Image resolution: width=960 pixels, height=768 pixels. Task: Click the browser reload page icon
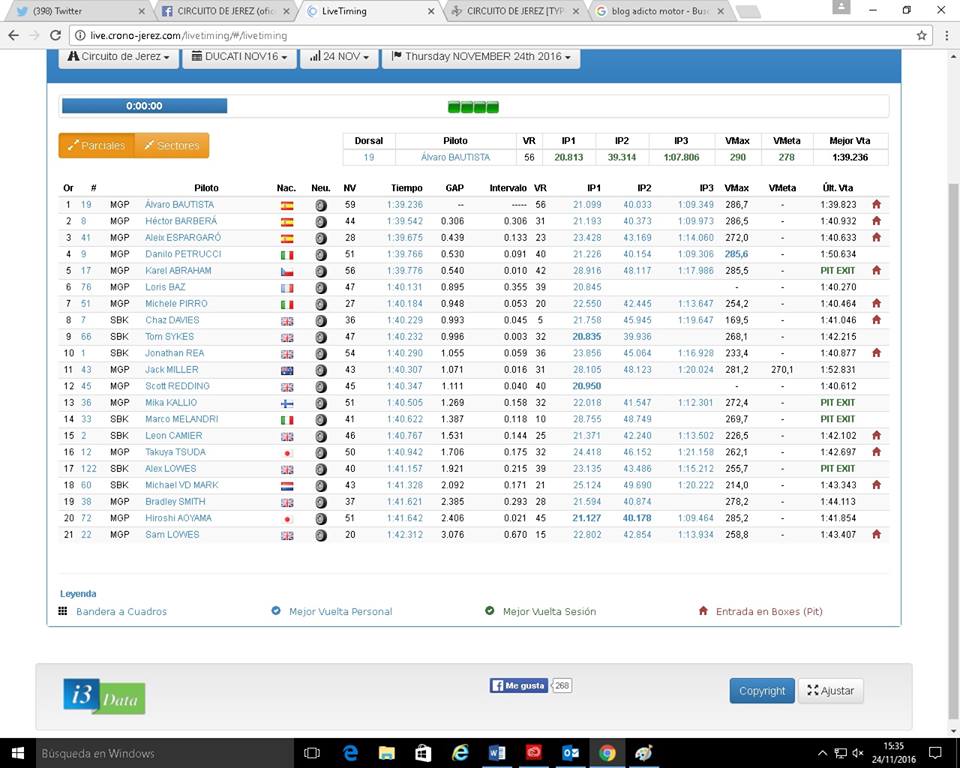pos(52,35)
